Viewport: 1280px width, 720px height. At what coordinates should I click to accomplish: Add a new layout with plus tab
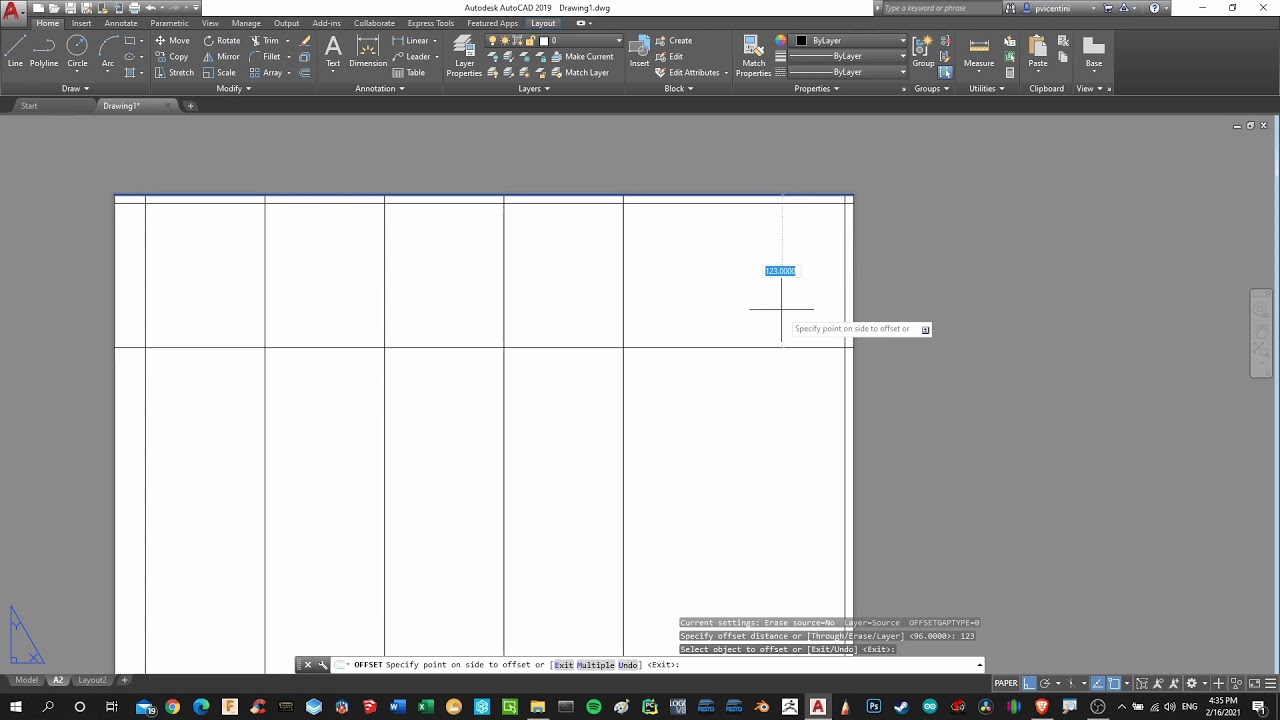125,680
